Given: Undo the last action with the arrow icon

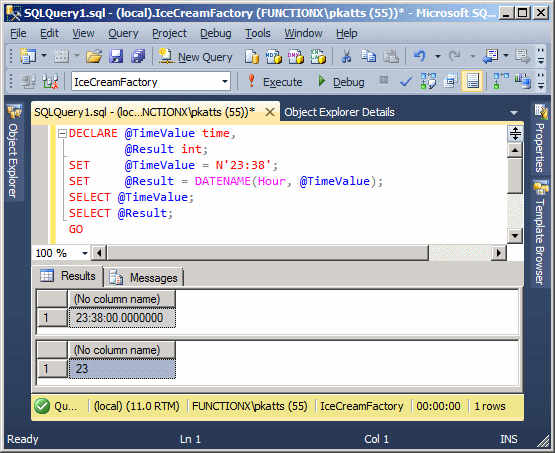Looking at the screenshot, I should tap(420, 56).
